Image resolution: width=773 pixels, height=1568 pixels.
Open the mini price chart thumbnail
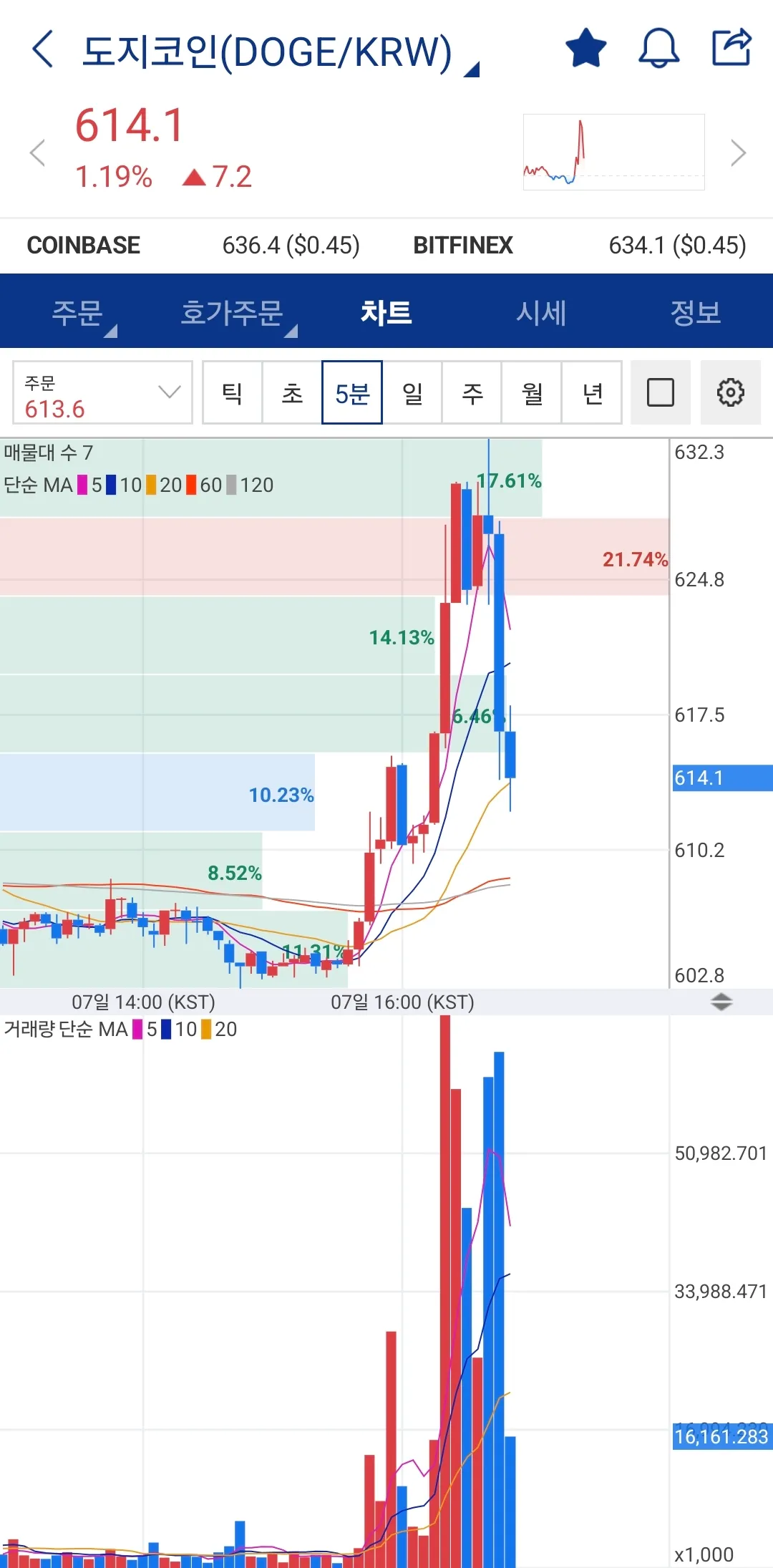(614, 152)
